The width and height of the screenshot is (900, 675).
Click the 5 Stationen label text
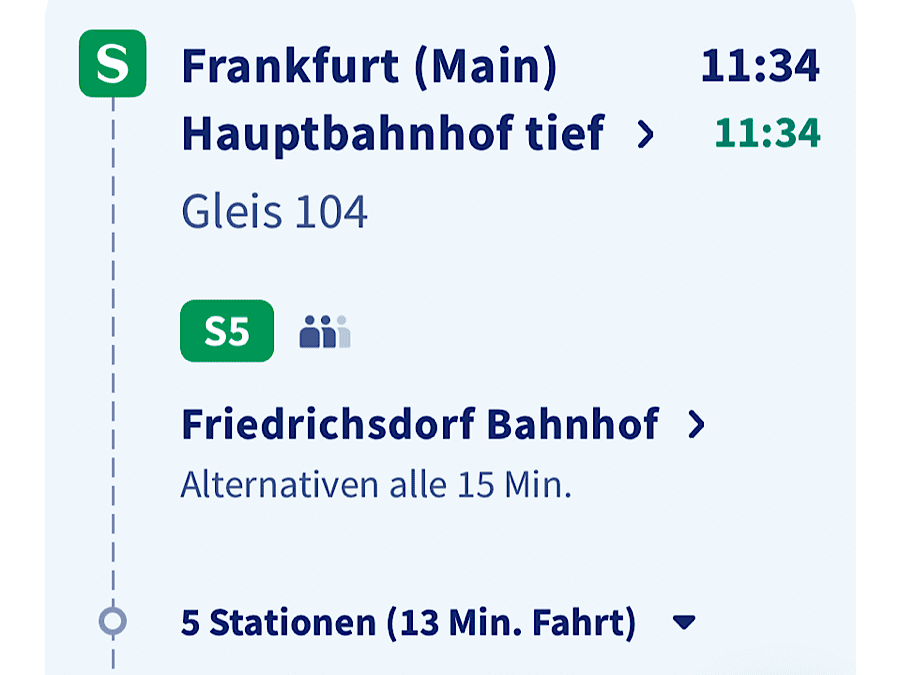tap(278, 623)
